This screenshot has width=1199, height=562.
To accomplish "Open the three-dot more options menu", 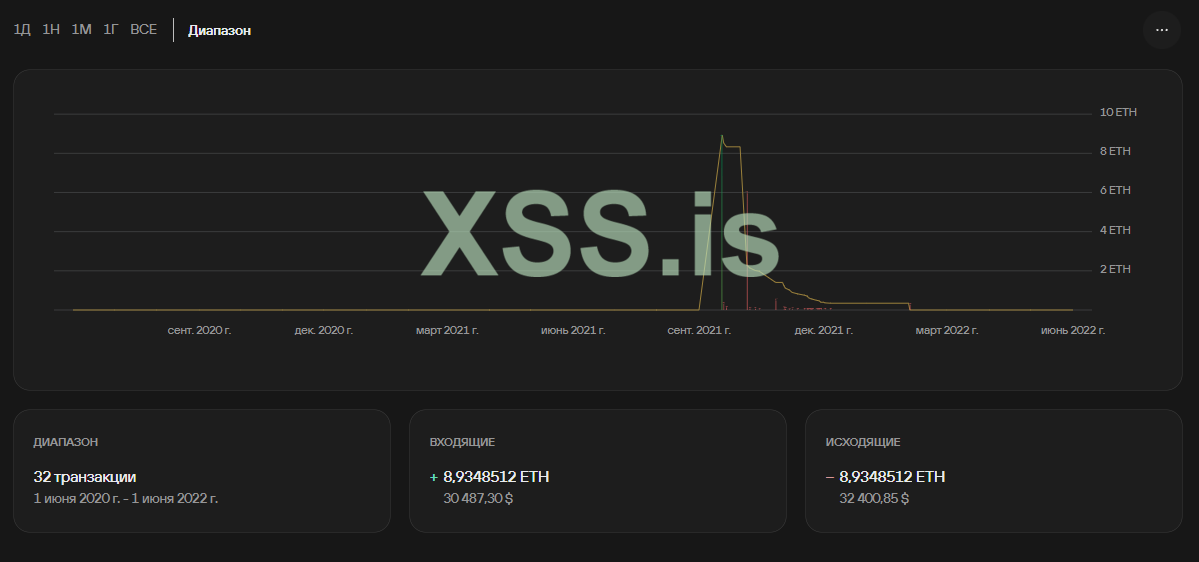I will point(1162,30).
